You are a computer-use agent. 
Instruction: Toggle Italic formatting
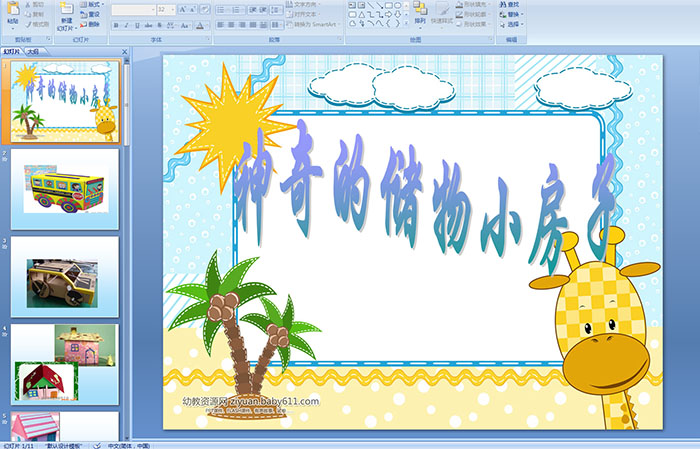(x=126, y=25)
